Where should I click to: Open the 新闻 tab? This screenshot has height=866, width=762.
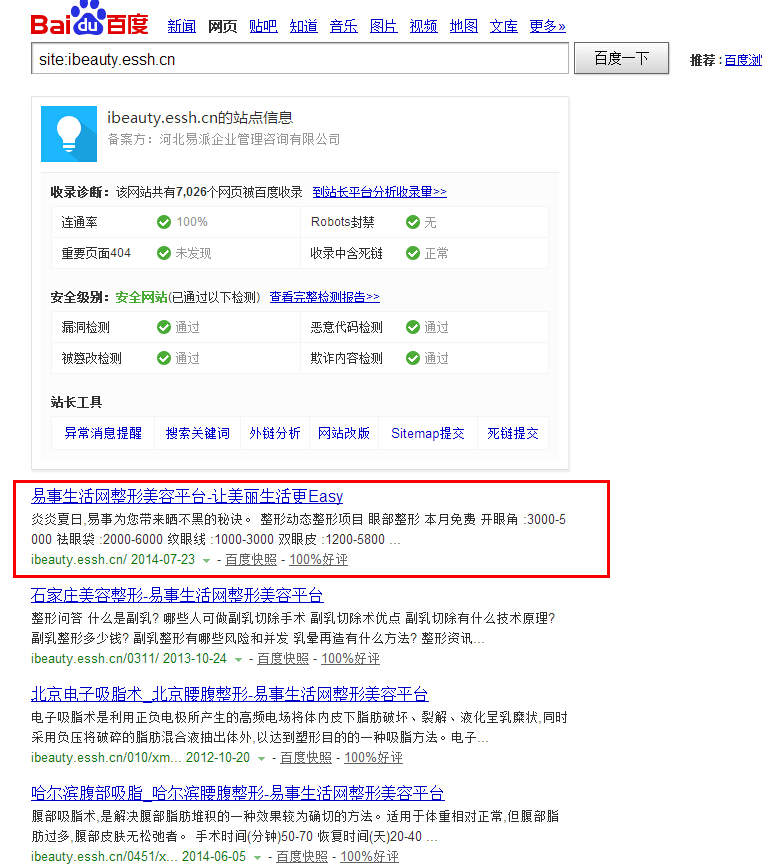click(182, 26)
